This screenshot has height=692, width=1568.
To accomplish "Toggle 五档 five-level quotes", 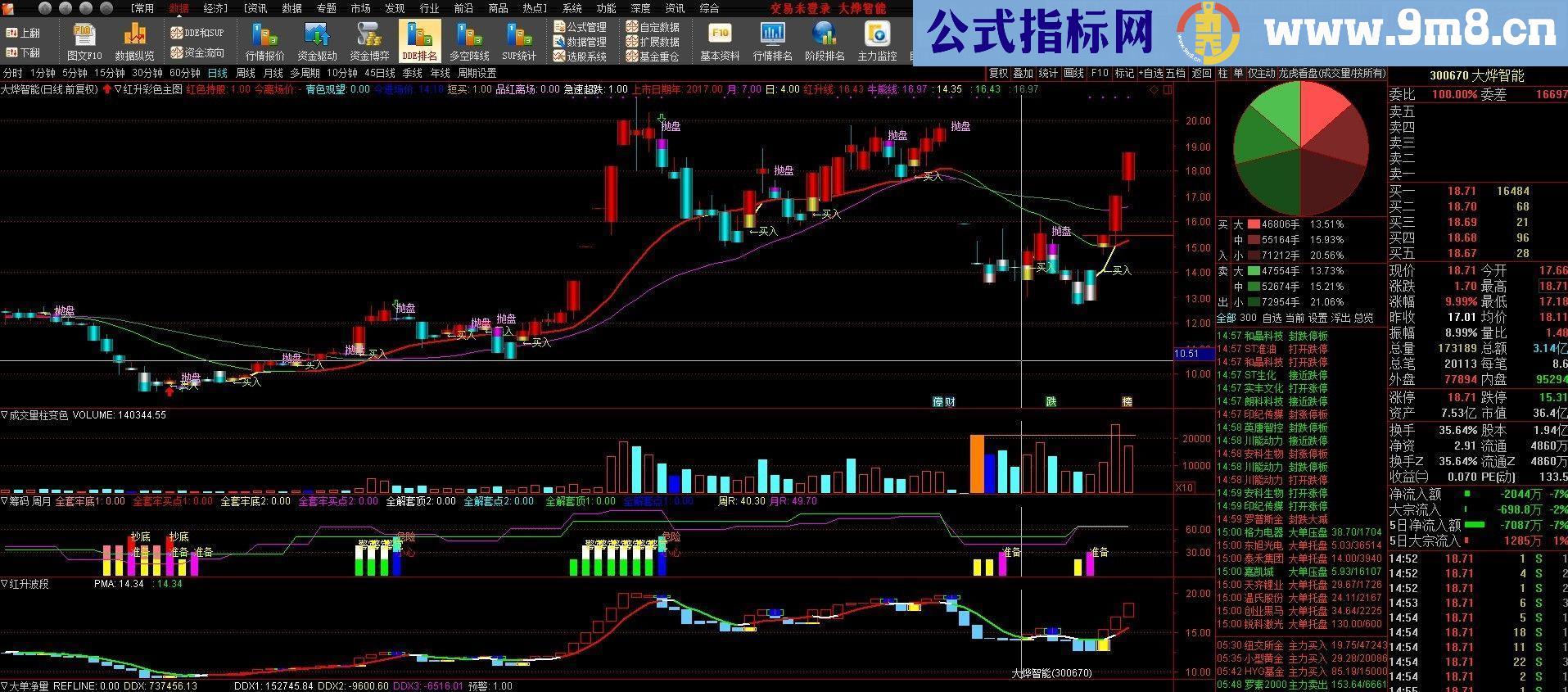I will click(x=1176, y=73).
